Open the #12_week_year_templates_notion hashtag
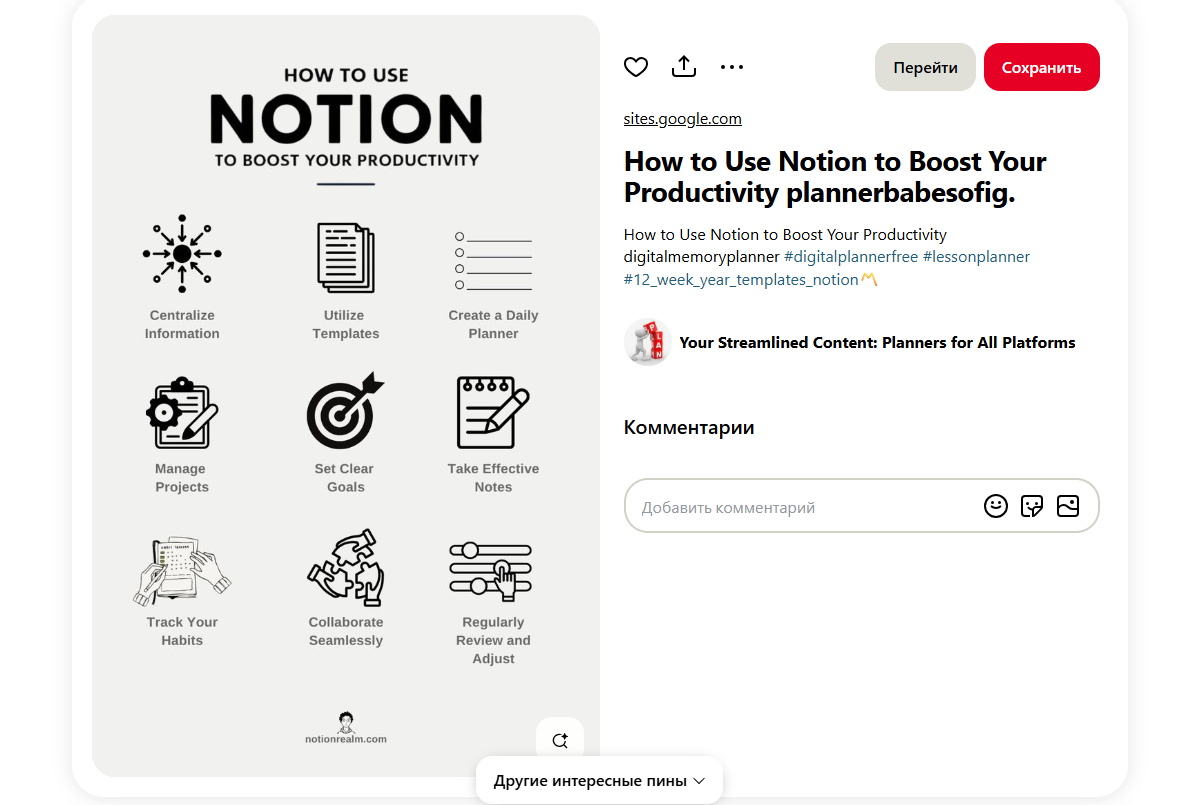Viewport: 1198px width, 805px height. pos(741,280)
